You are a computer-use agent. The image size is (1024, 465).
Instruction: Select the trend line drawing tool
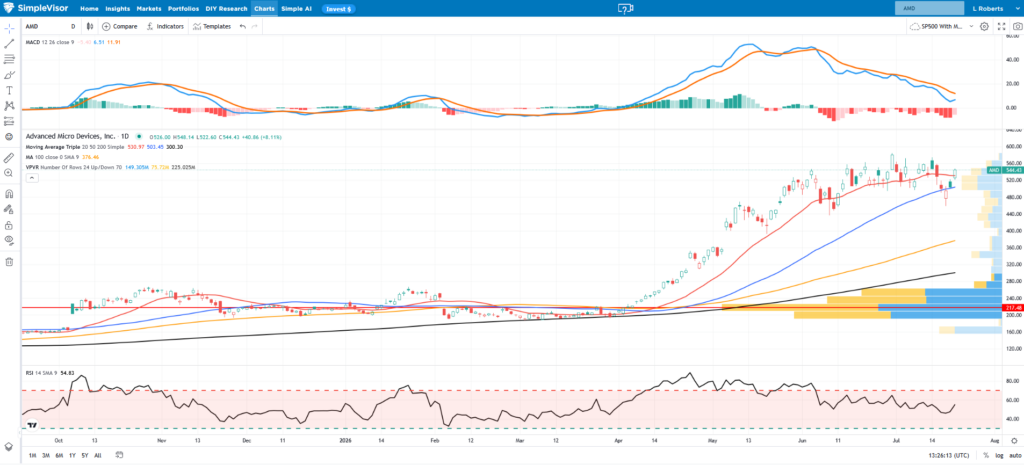tap(9, 44)
